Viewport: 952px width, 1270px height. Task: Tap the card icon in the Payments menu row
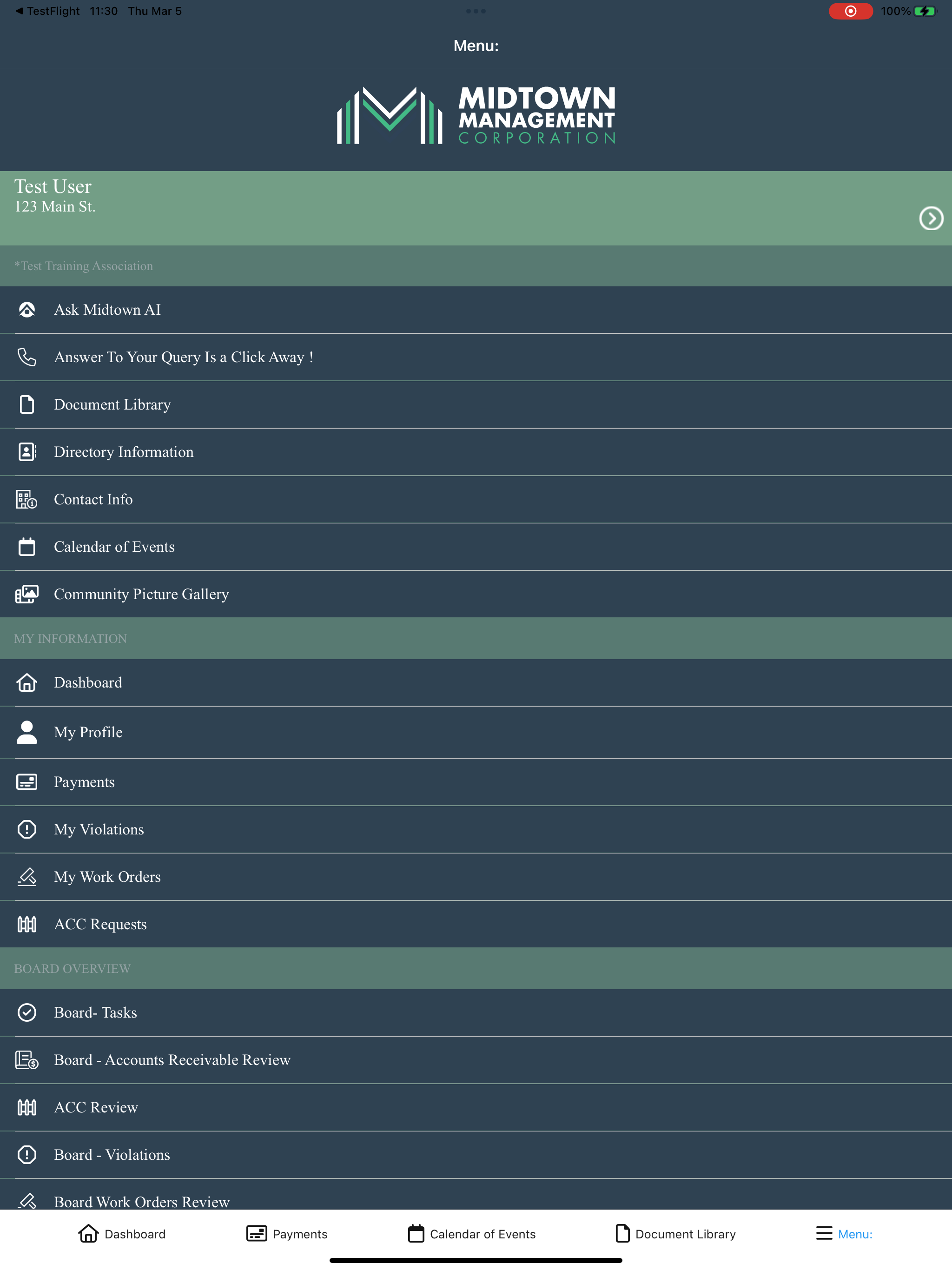pos(27,782)
